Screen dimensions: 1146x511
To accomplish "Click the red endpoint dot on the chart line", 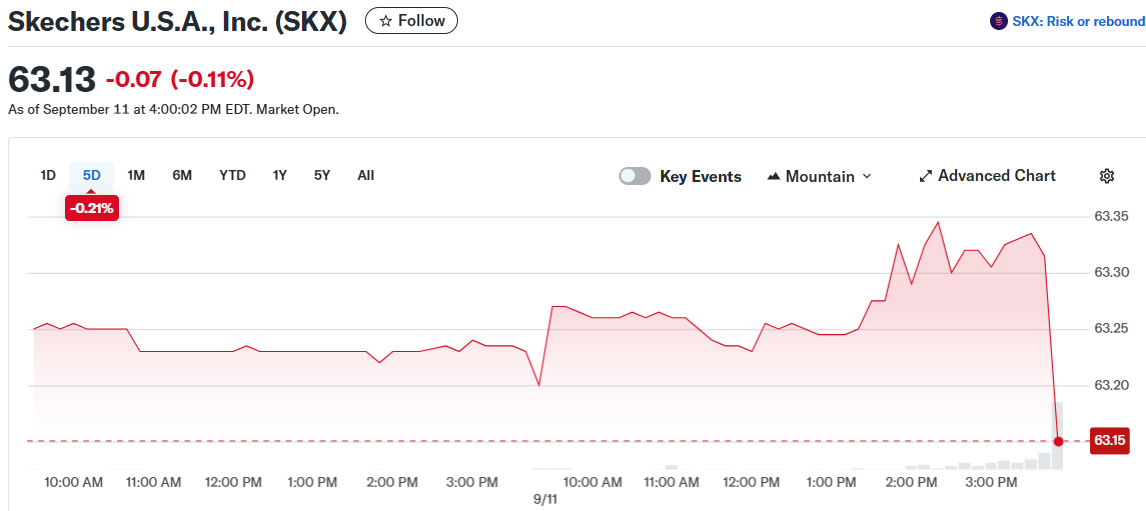I will point(1058,441).
